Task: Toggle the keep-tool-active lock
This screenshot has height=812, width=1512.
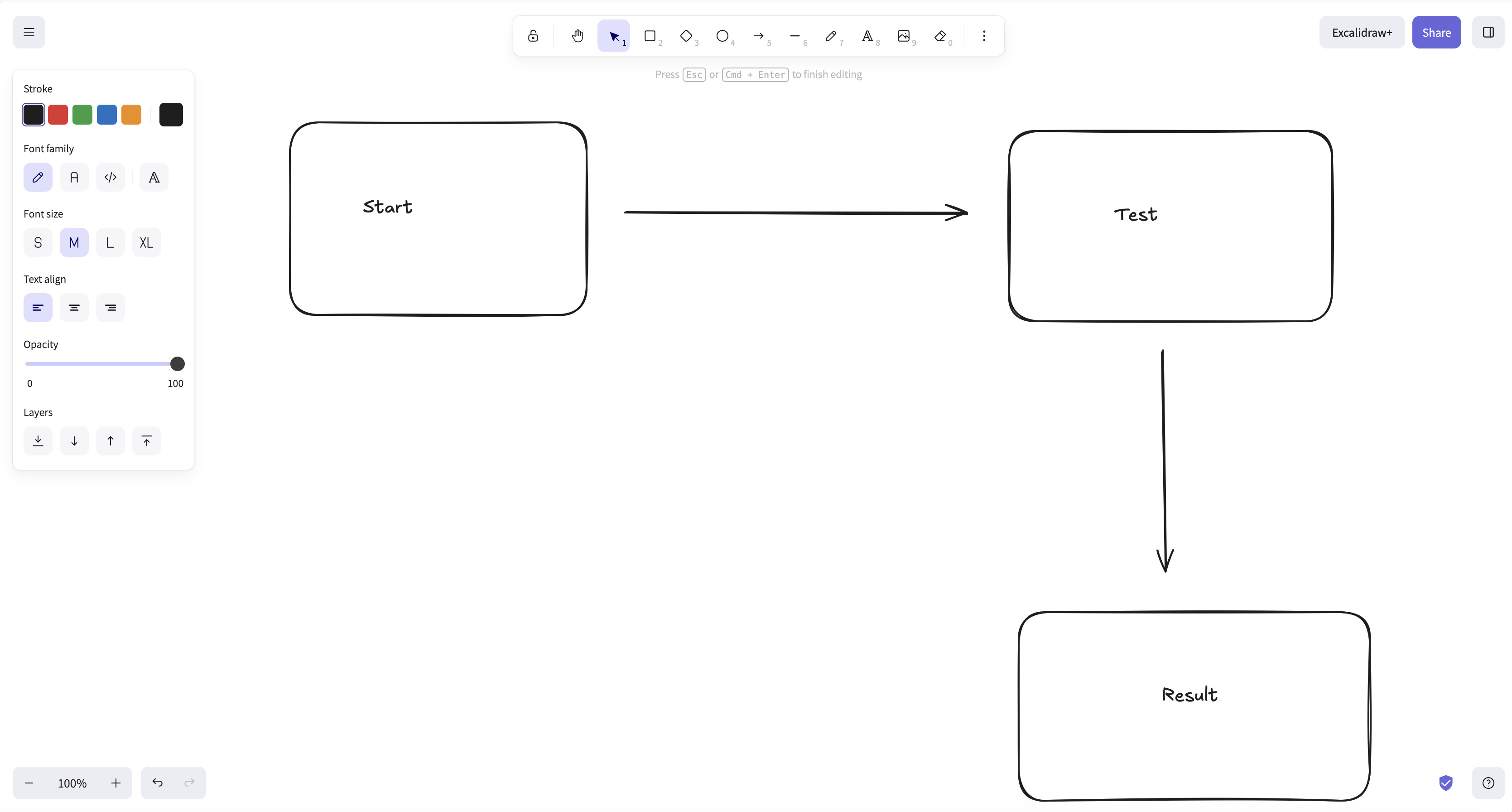Action: coord(533,36)
